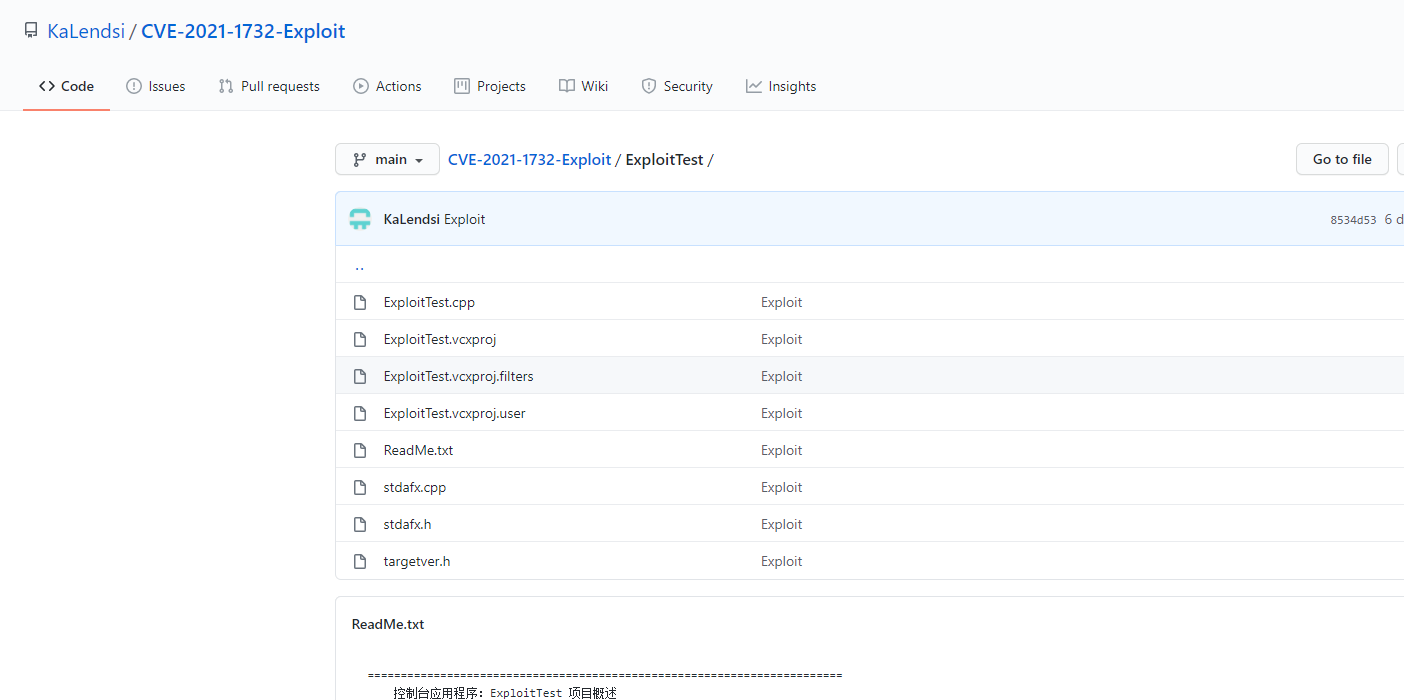Screen dimensions: 1404x700
Task: Click file icon next to ExploitTest.cpp
Action: coord(360,302)
